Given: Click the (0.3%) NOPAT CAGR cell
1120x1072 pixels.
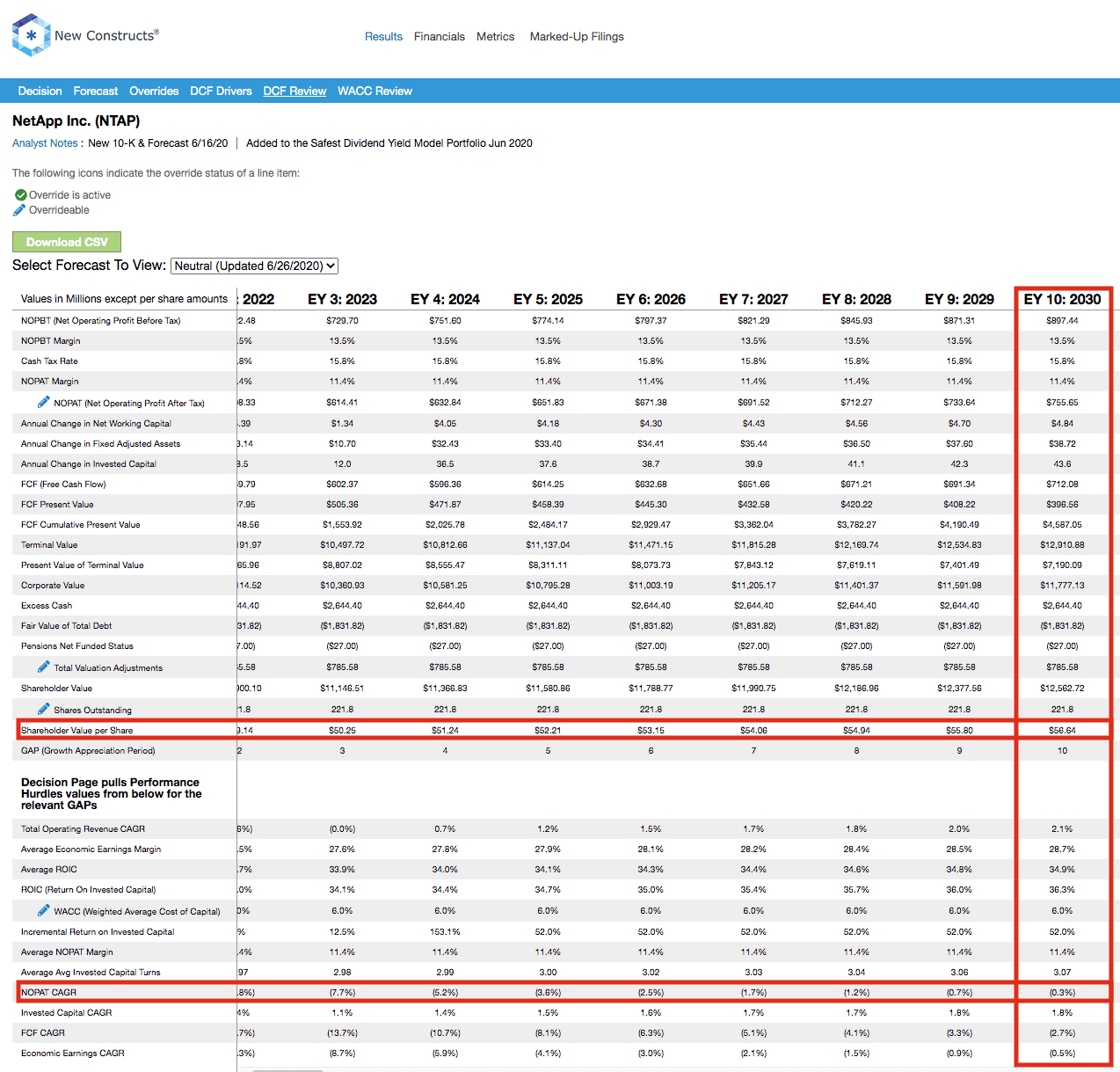Looking at the screenshot, I should 1062,993.
